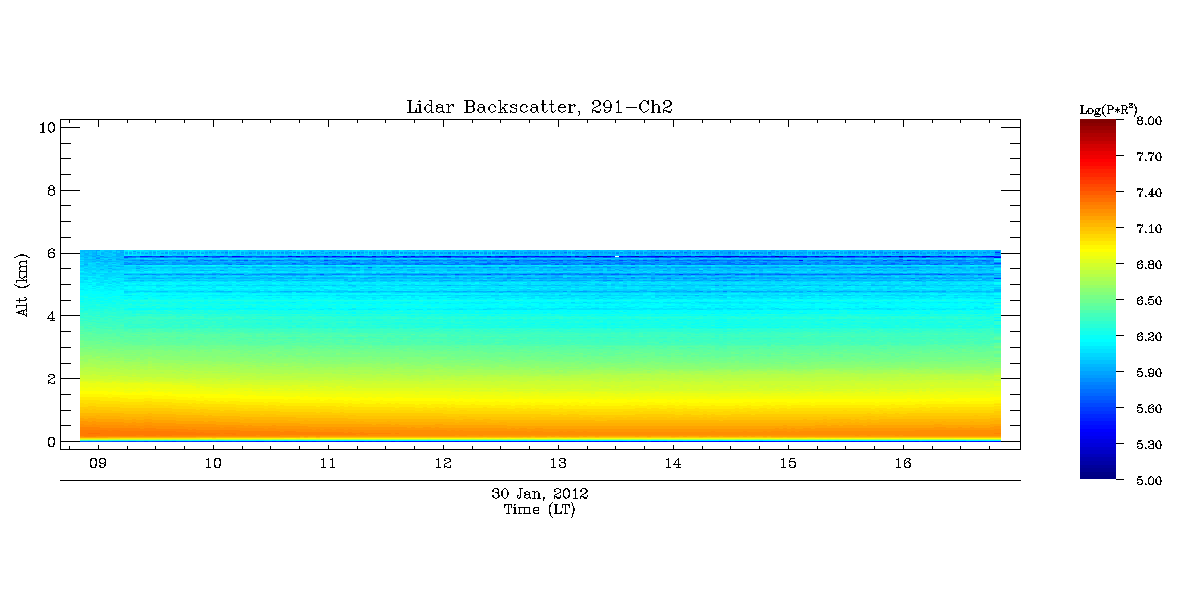This screenshot has width=1200, height=600.
Task: Click the altitude tick label '8'
Action: [x=49, y=190]
